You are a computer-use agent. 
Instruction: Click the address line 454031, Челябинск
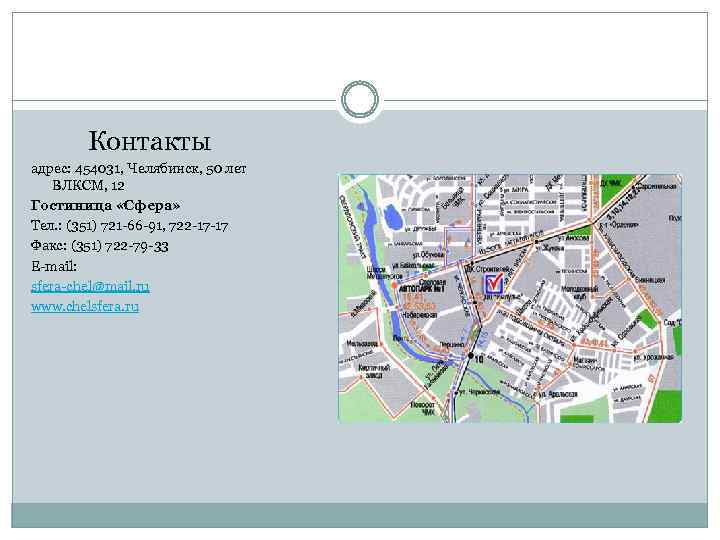click(139, 169)
